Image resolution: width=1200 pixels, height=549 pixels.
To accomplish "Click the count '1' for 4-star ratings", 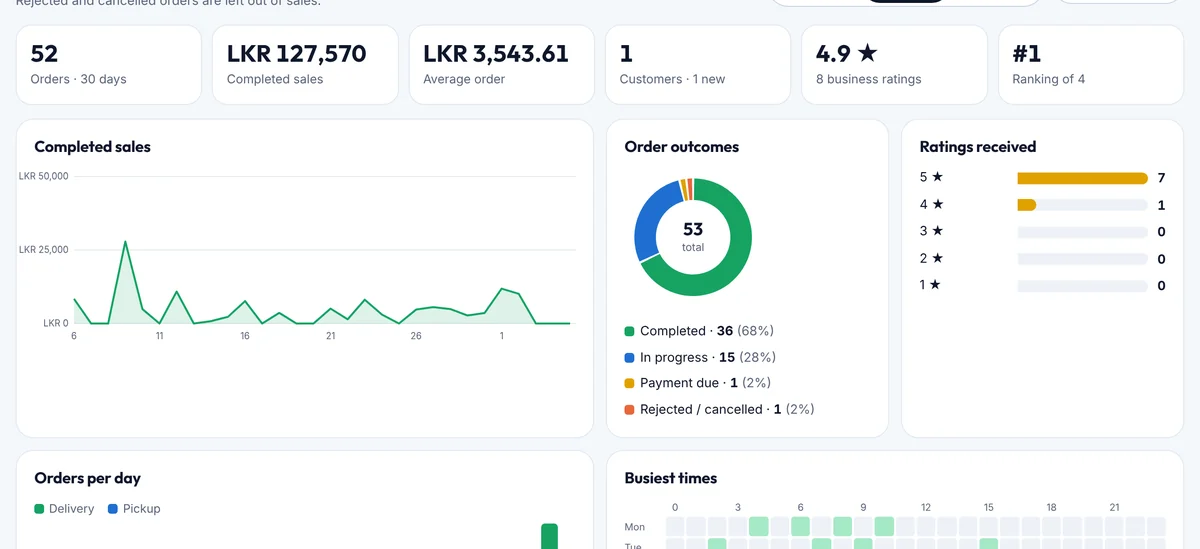I will coord(1161,205).
